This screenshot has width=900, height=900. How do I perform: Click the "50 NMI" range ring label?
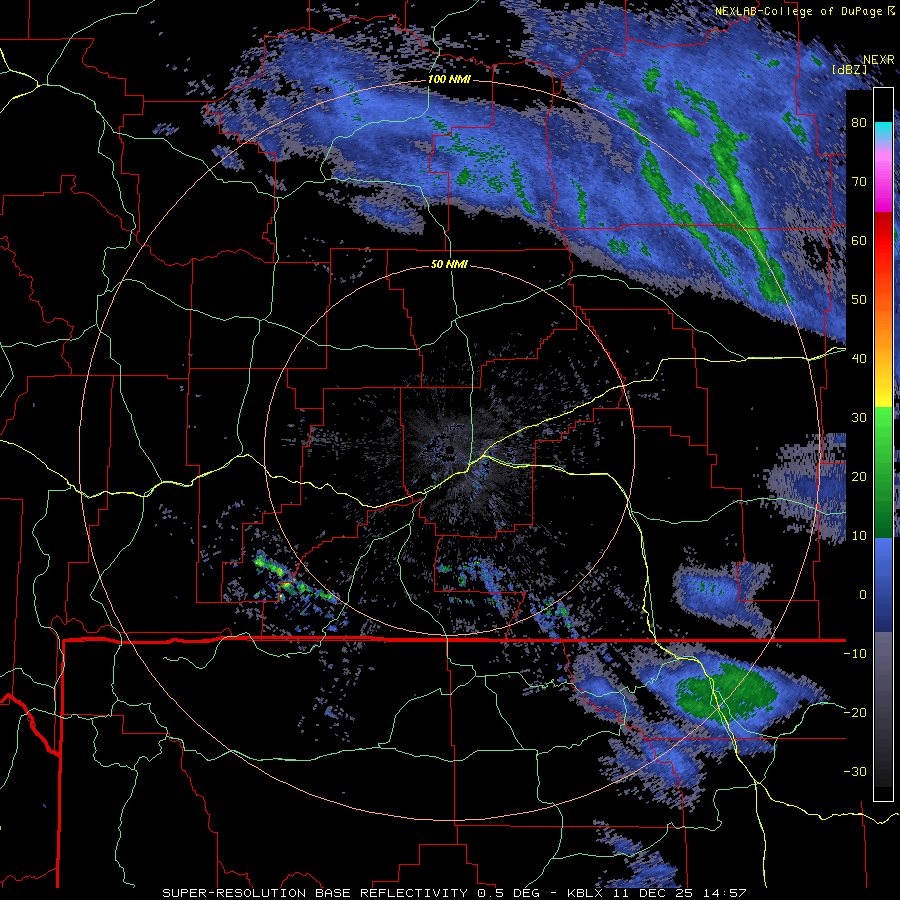click(x=449, y=265)
